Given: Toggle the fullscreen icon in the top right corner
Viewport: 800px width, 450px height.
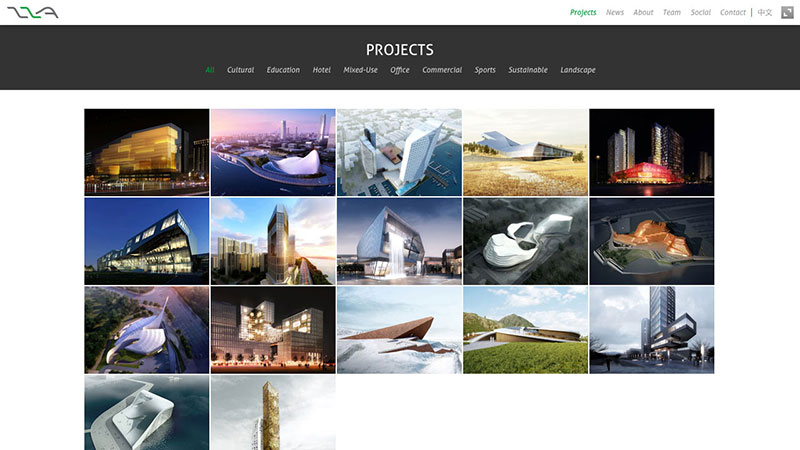Looking at the screenshot, I should (x=787, y=12).
